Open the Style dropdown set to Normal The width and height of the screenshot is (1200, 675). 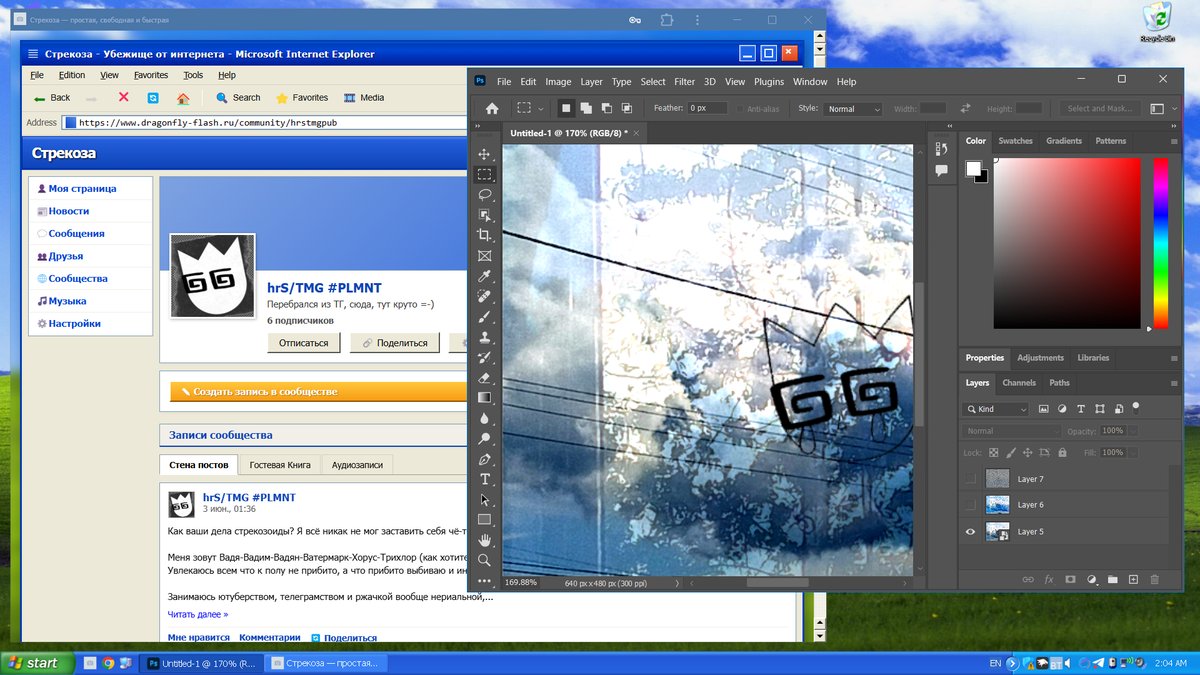point(853,108)
